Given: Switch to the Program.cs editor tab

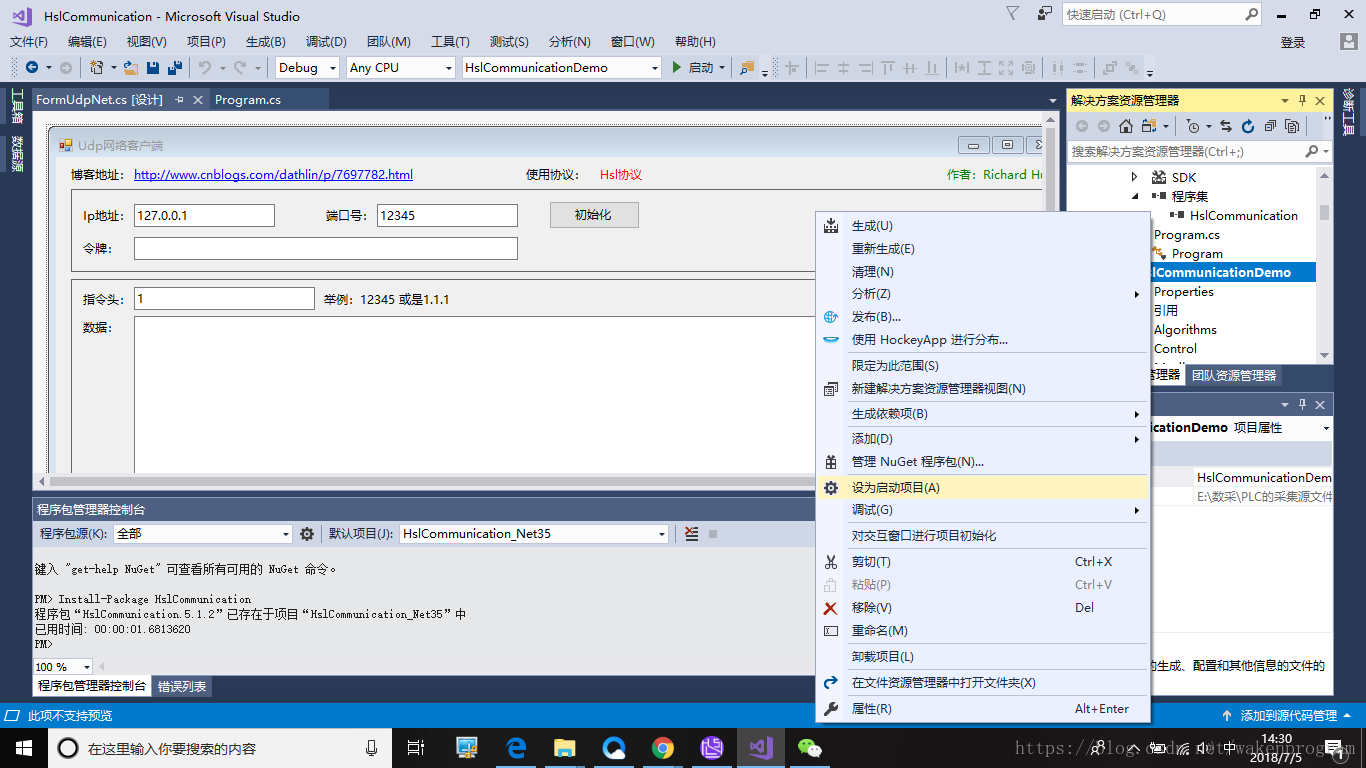Looking at the screenshot, I should click(248, 99).
